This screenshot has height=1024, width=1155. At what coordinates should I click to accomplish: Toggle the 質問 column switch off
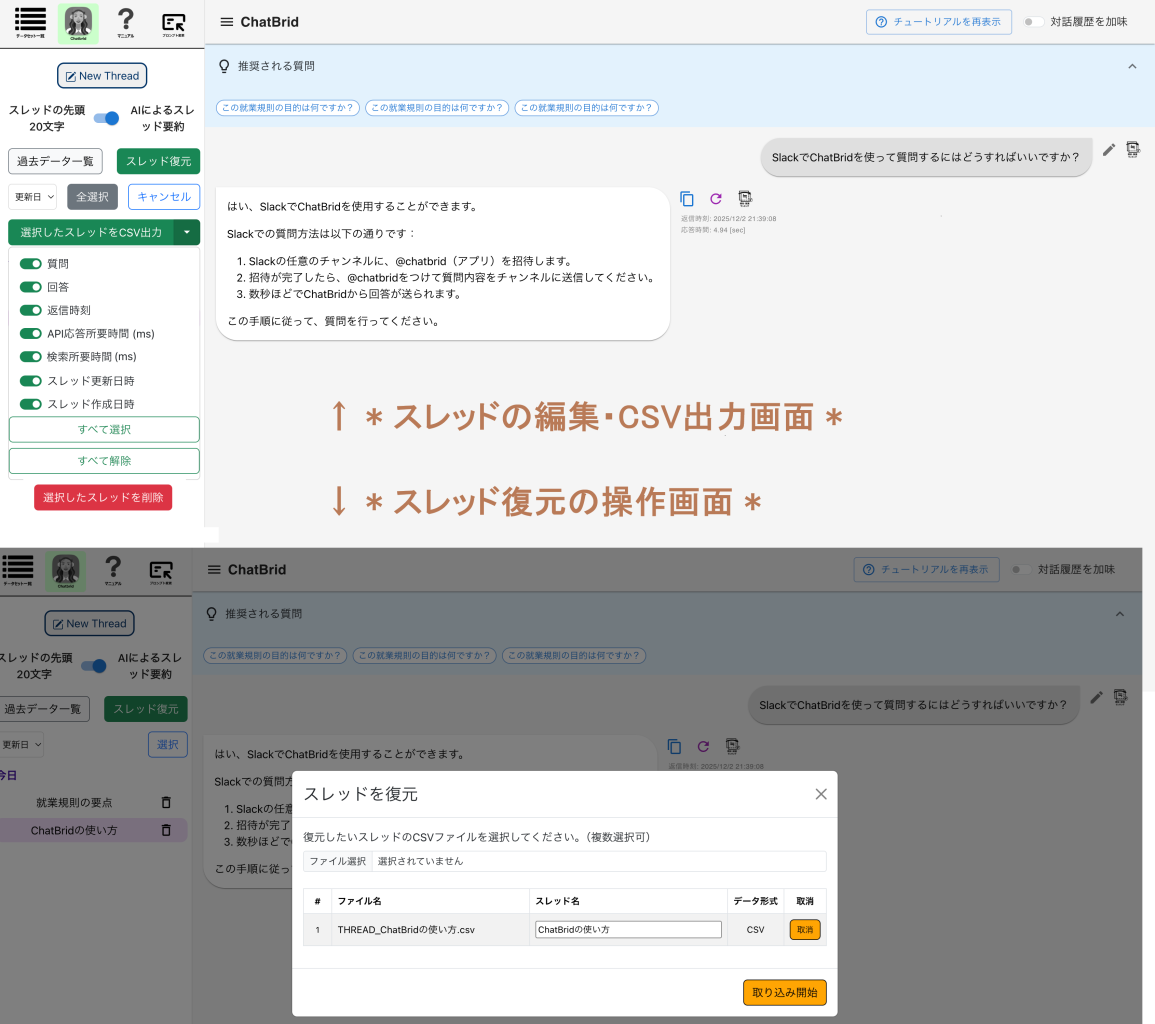31,263
